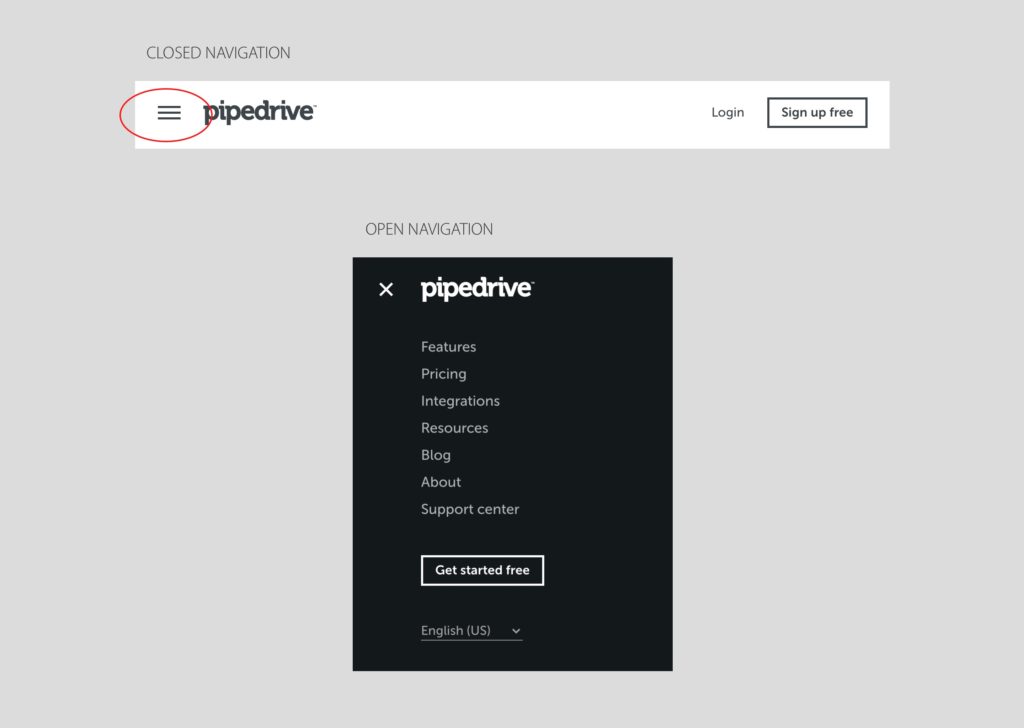Go to Pricing in the navigation
1024x728 pixels.
tap(443, 374)
